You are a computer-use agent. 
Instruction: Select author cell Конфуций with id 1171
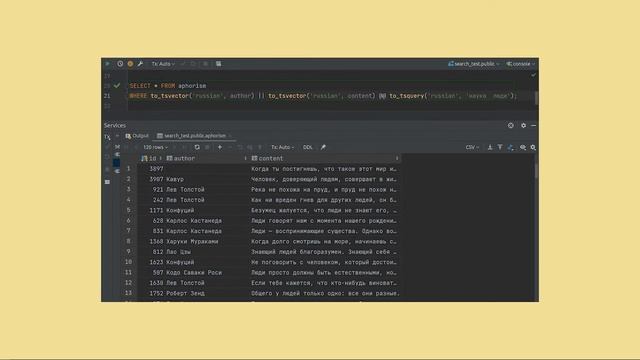tap(207, 210)
